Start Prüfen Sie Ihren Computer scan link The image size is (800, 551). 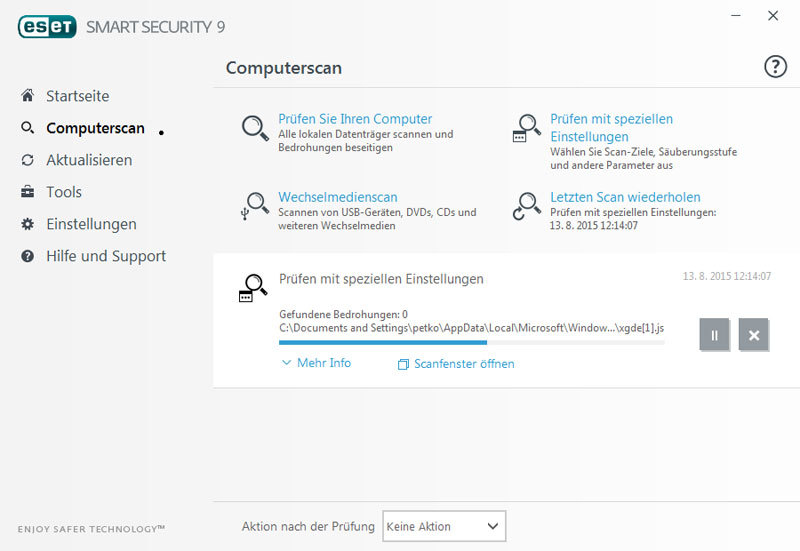355,119
